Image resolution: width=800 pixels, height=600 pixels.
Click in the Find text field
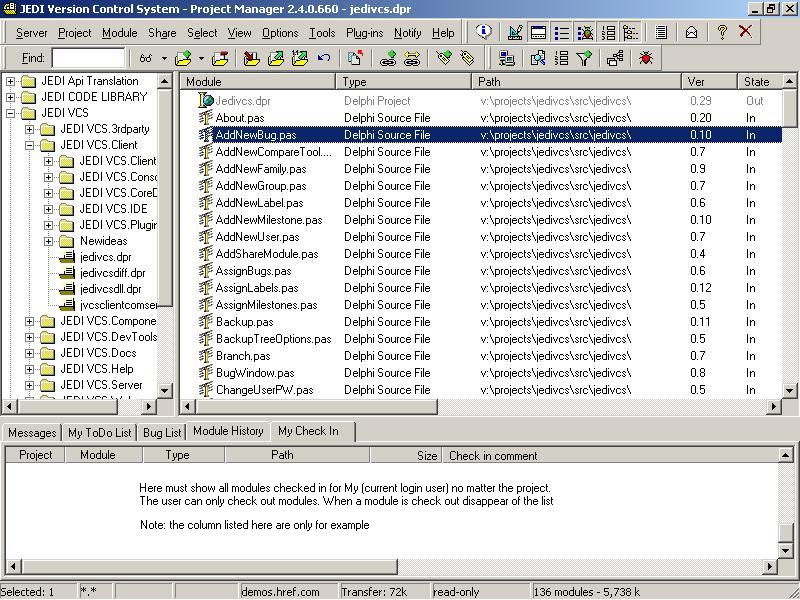[x=87, y=58]
